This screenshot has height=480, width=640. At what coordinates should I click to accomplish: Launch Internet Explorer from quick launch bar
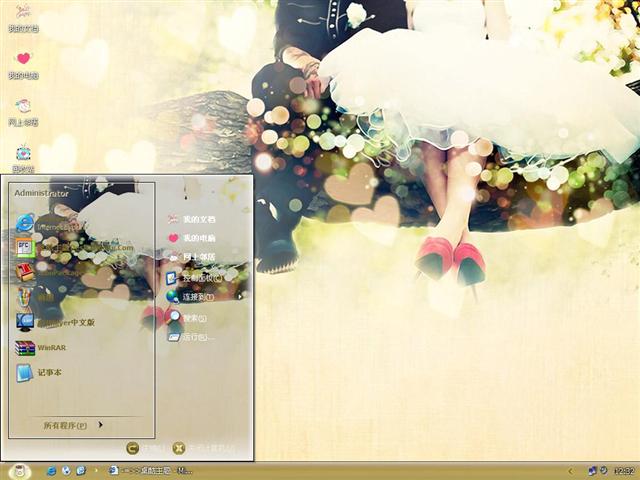51,471
